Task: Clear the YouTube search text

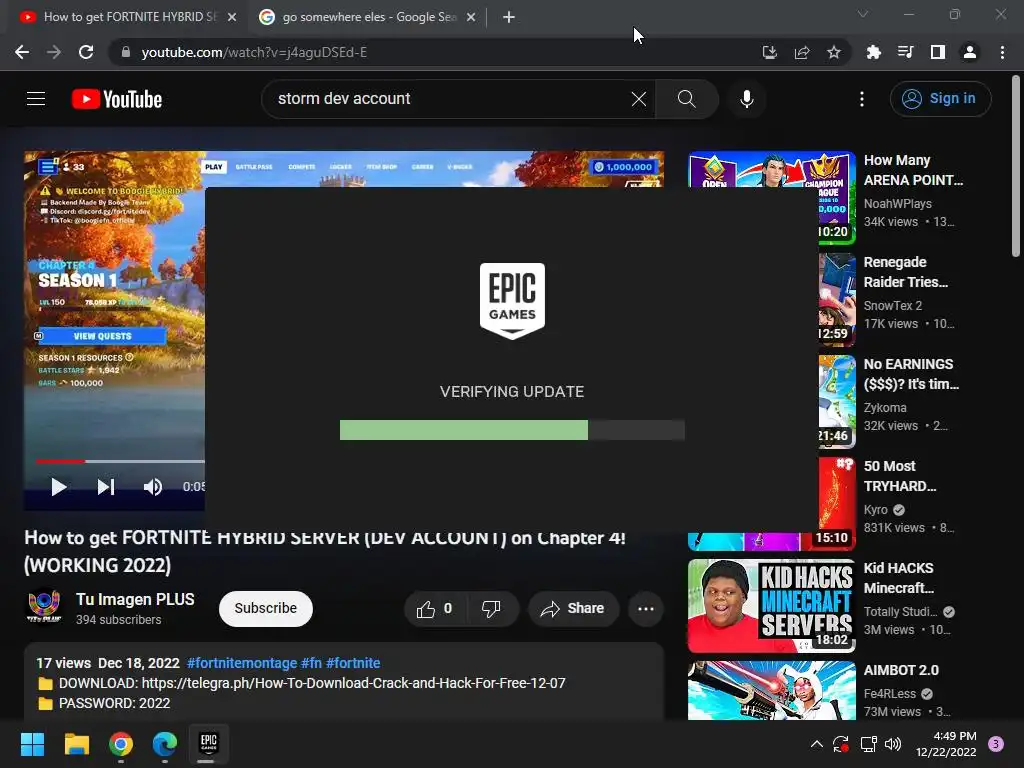Action: [639, 99]
